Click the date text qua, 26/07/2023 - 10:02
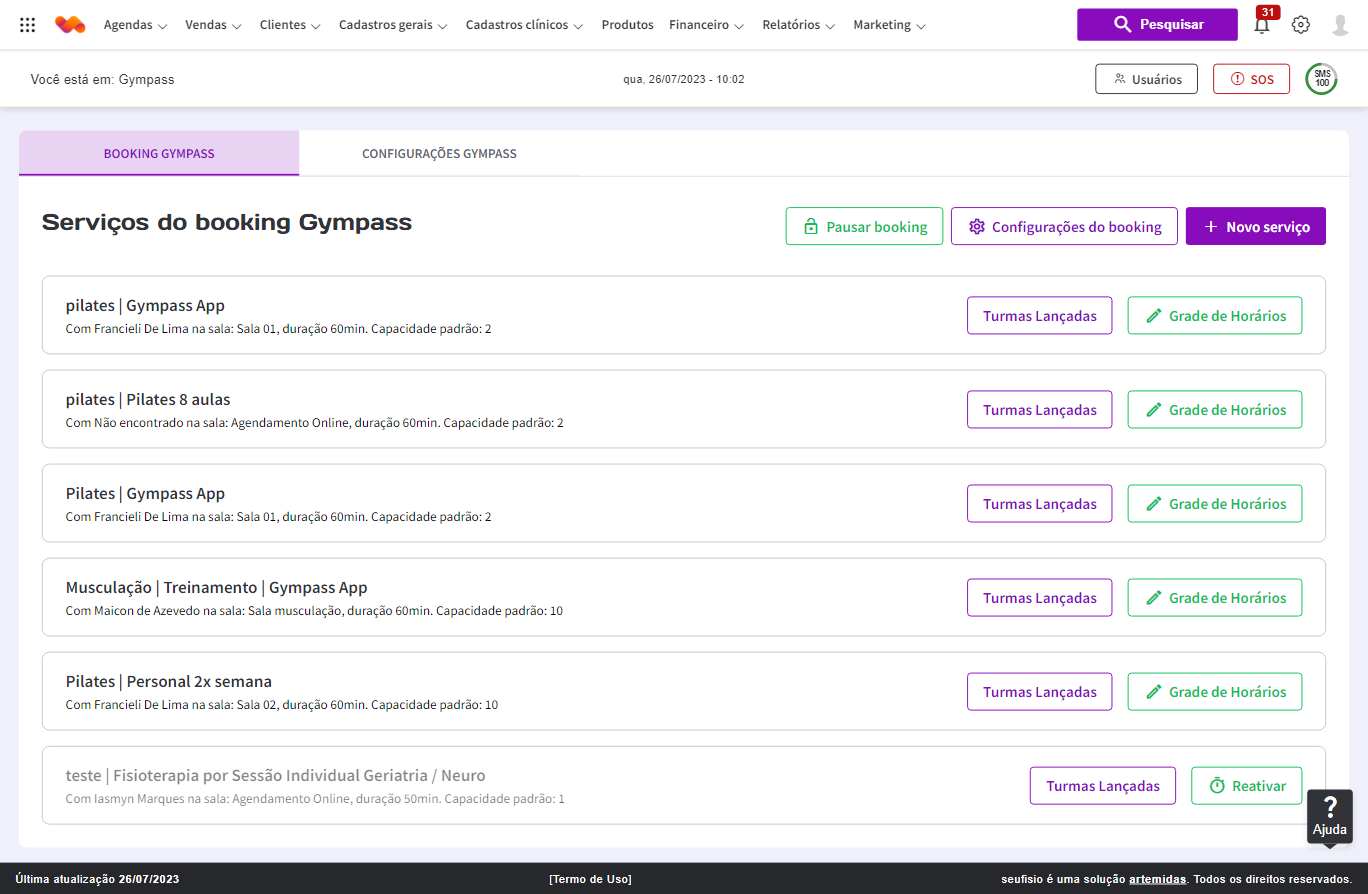 click(684, 79)
